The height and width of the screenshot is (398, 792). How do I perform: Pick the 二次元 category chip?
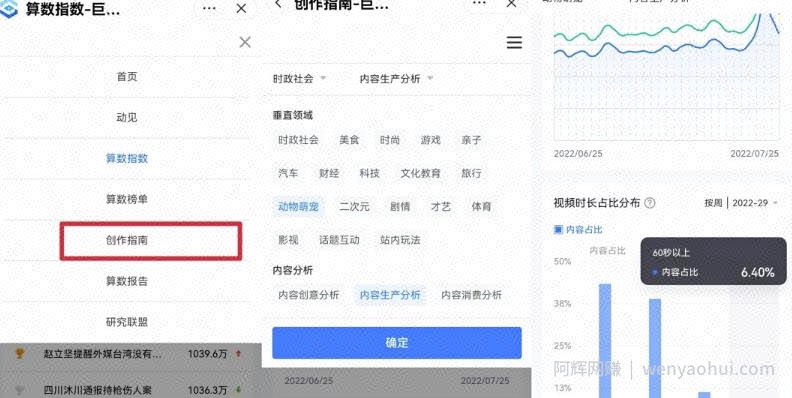(355, 207)
